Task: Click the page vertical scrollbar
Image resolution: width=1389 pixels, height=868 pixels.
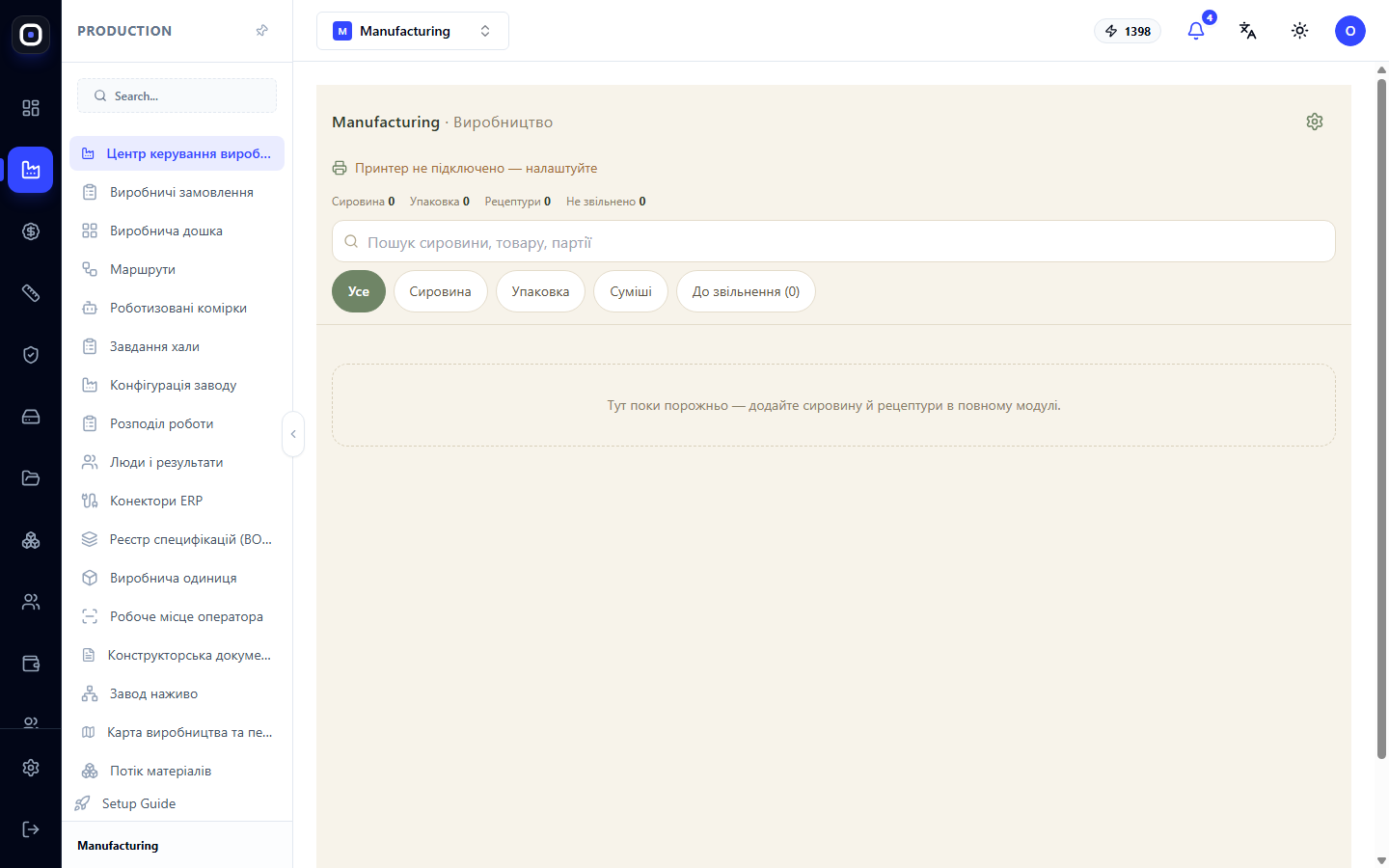Action: tap(1381, 419)
